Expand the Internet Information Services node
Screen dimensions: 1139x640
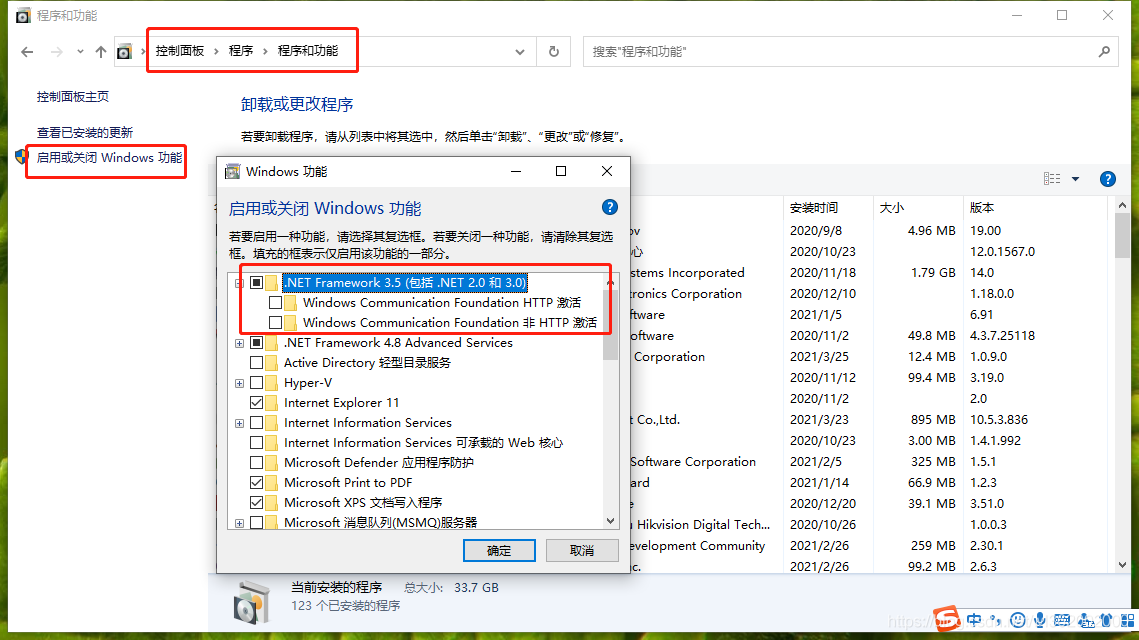(x=239, y=423)
